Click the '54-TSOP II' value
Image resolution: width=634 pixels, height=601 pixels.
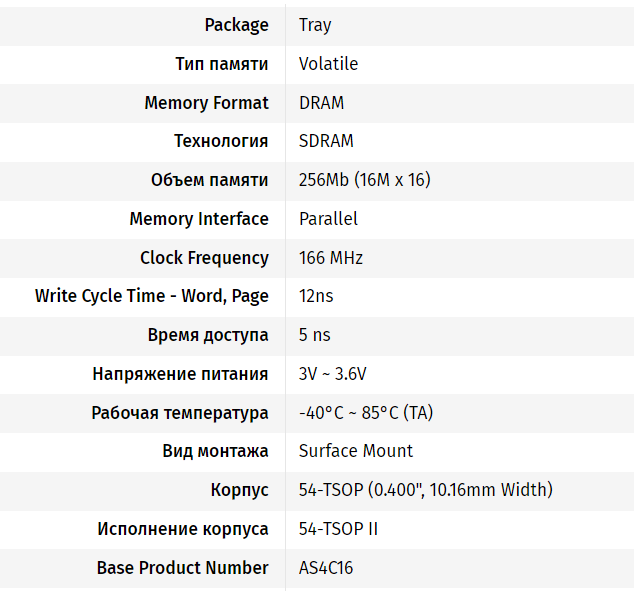click(338, 529)
